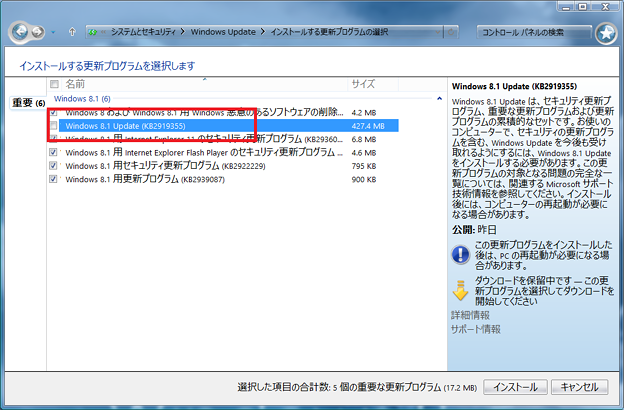The height and width of the screenshot is (410, 624).
Task: Select the 重要 (6) category tab
Action: pyautogui.click(x=28, y=103)
